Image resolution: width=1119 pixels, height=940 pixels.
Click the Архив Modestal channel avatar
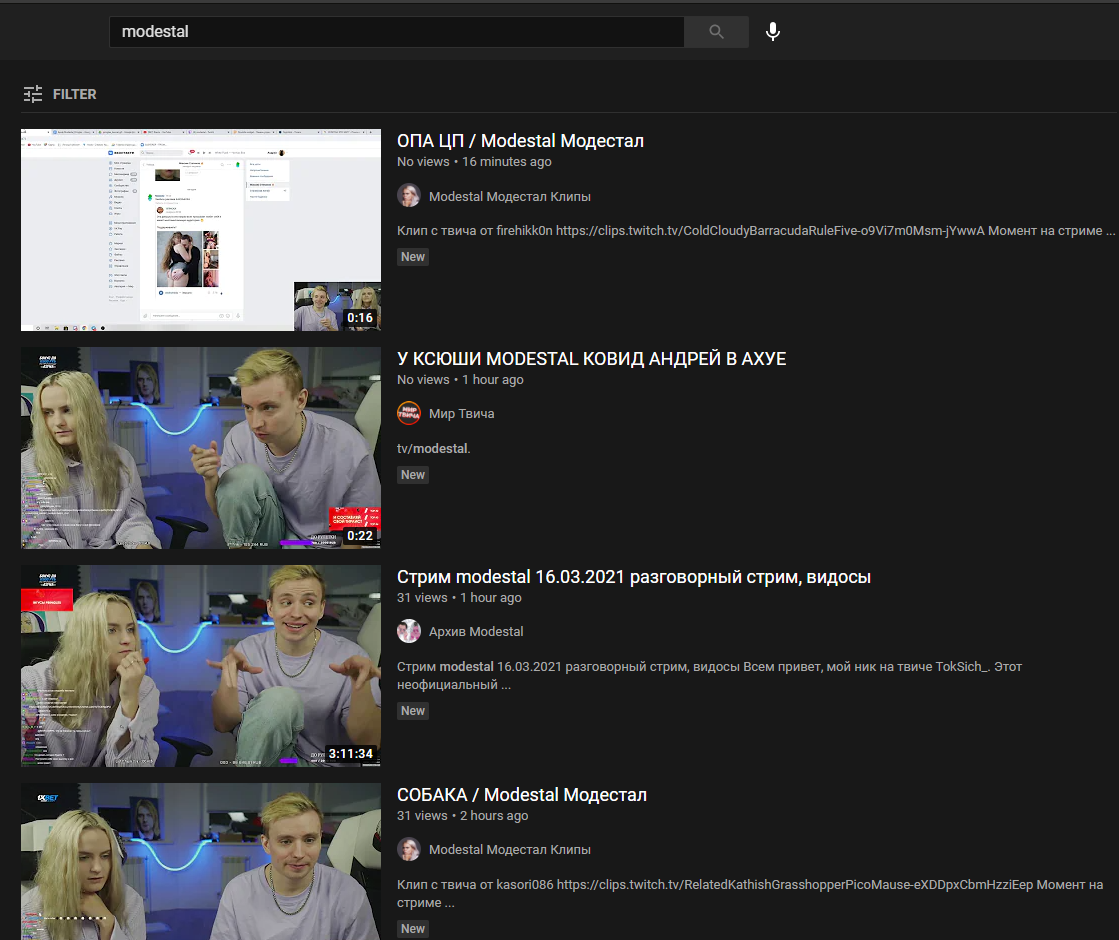pyautogui.click(x=409, y=631)
